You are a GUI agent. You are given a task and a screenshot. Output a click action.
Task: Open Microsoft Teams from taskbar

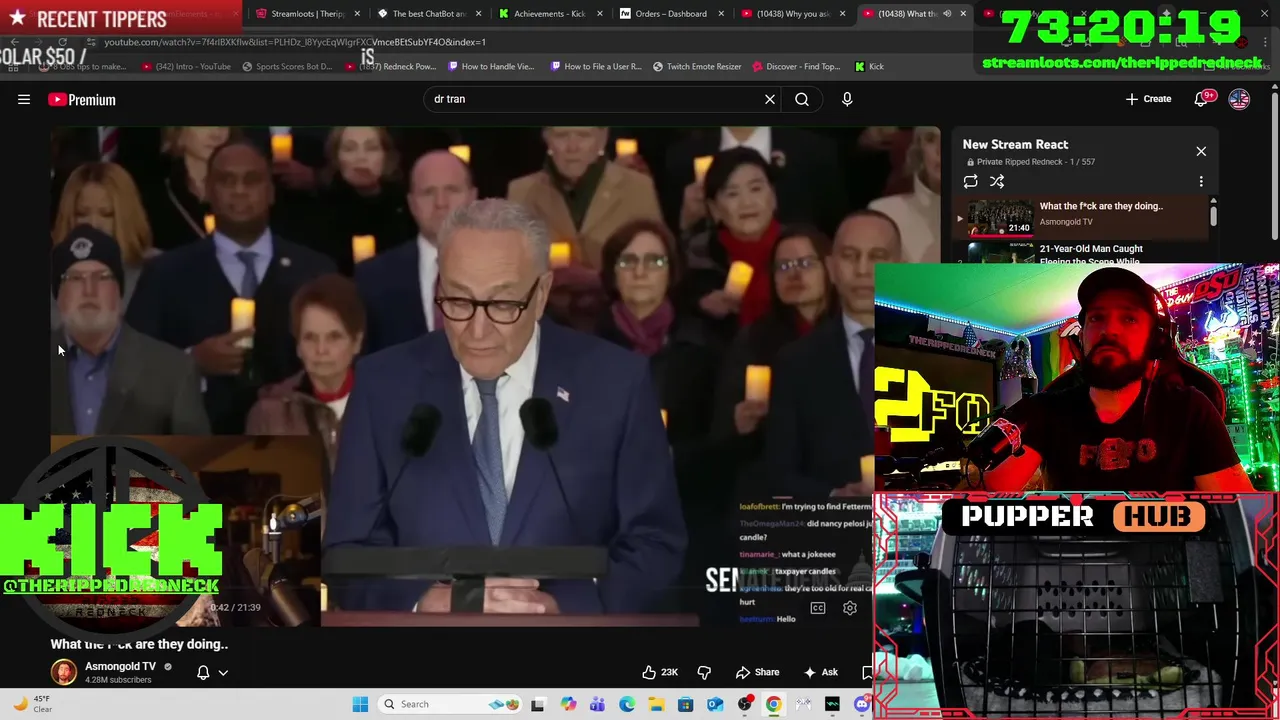click(x=597, y=704)
